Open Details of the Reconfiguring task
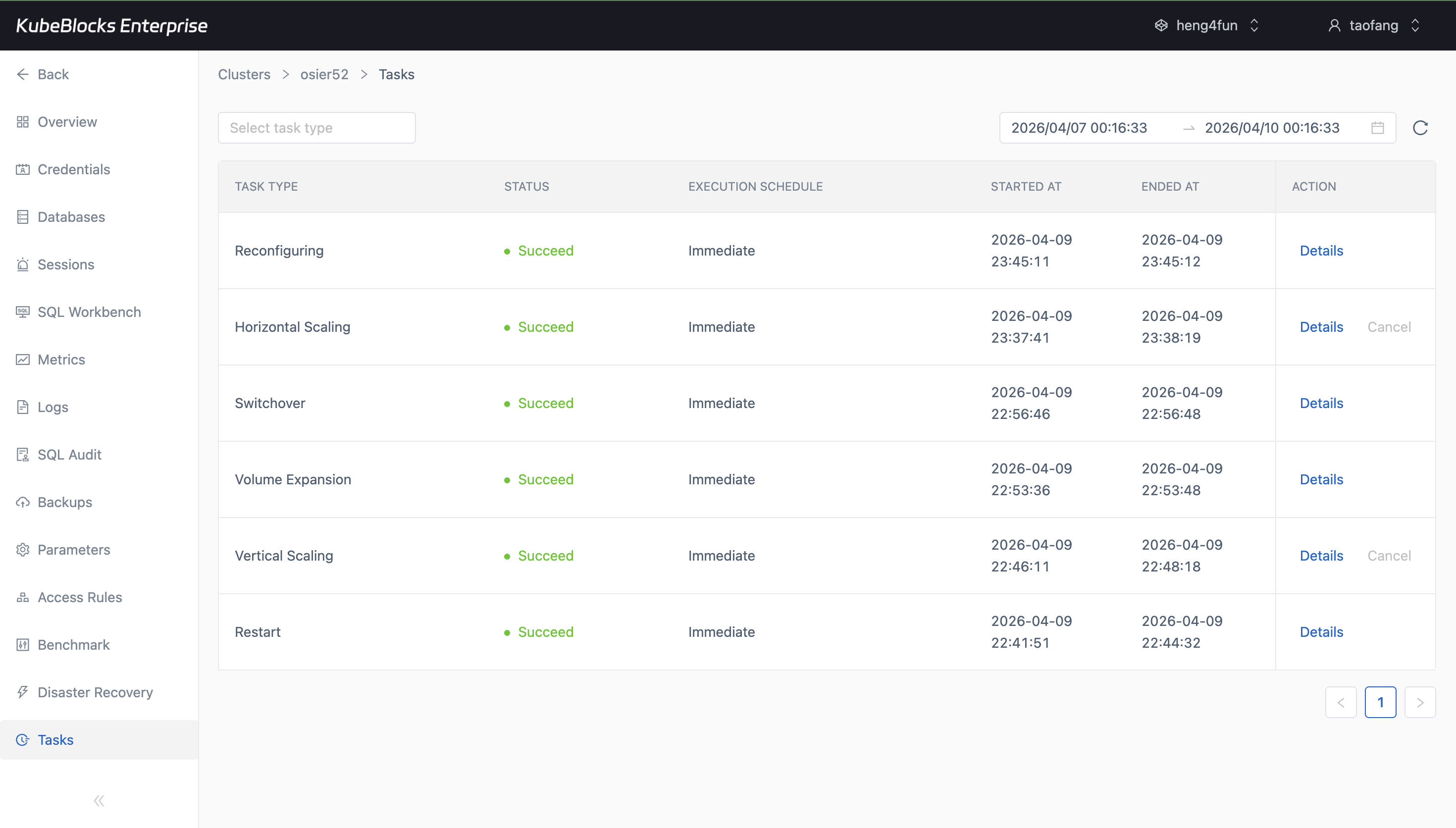This screenshot has width=1456, height=828. coord(1321,250)
